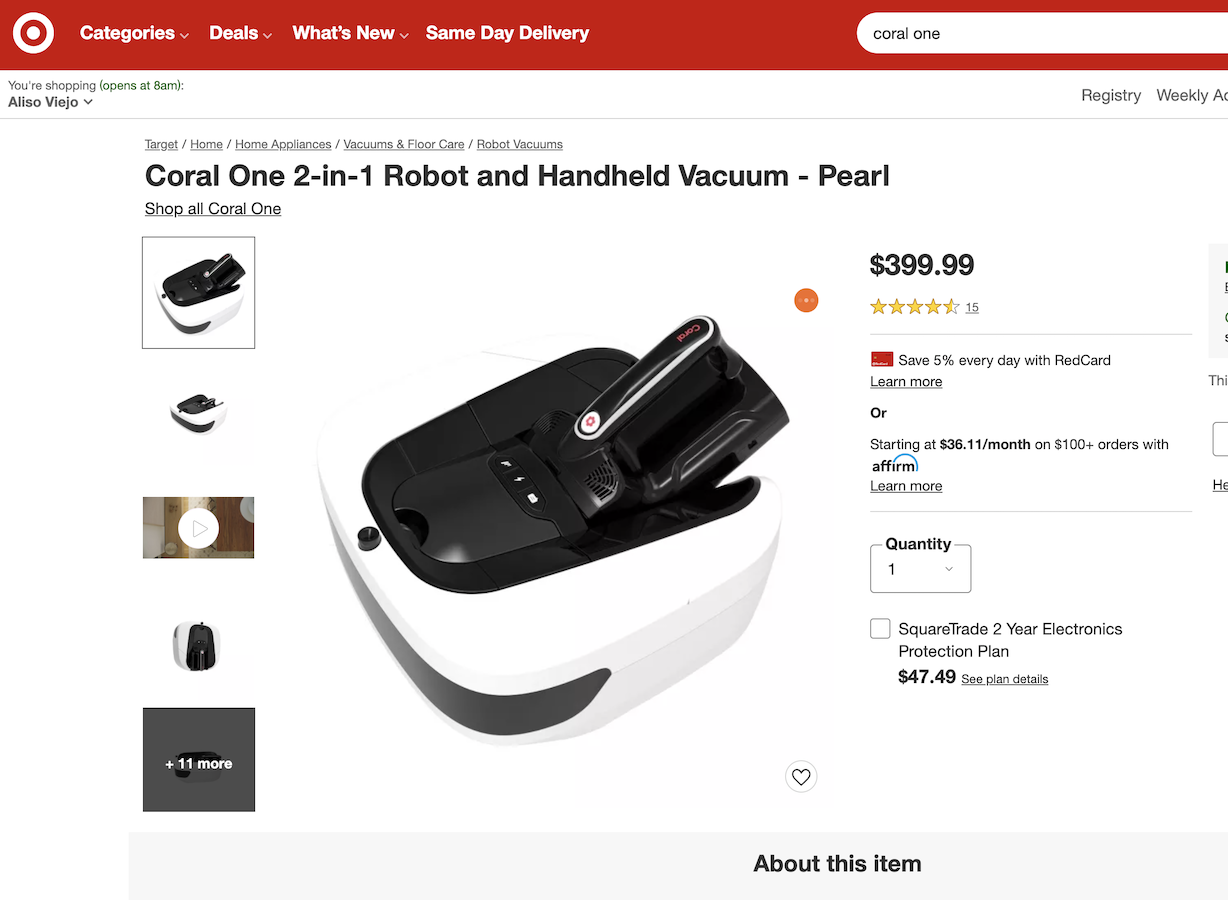Click the orange circular badge on product image
The image size is (1228, 900).
(806, 300)
